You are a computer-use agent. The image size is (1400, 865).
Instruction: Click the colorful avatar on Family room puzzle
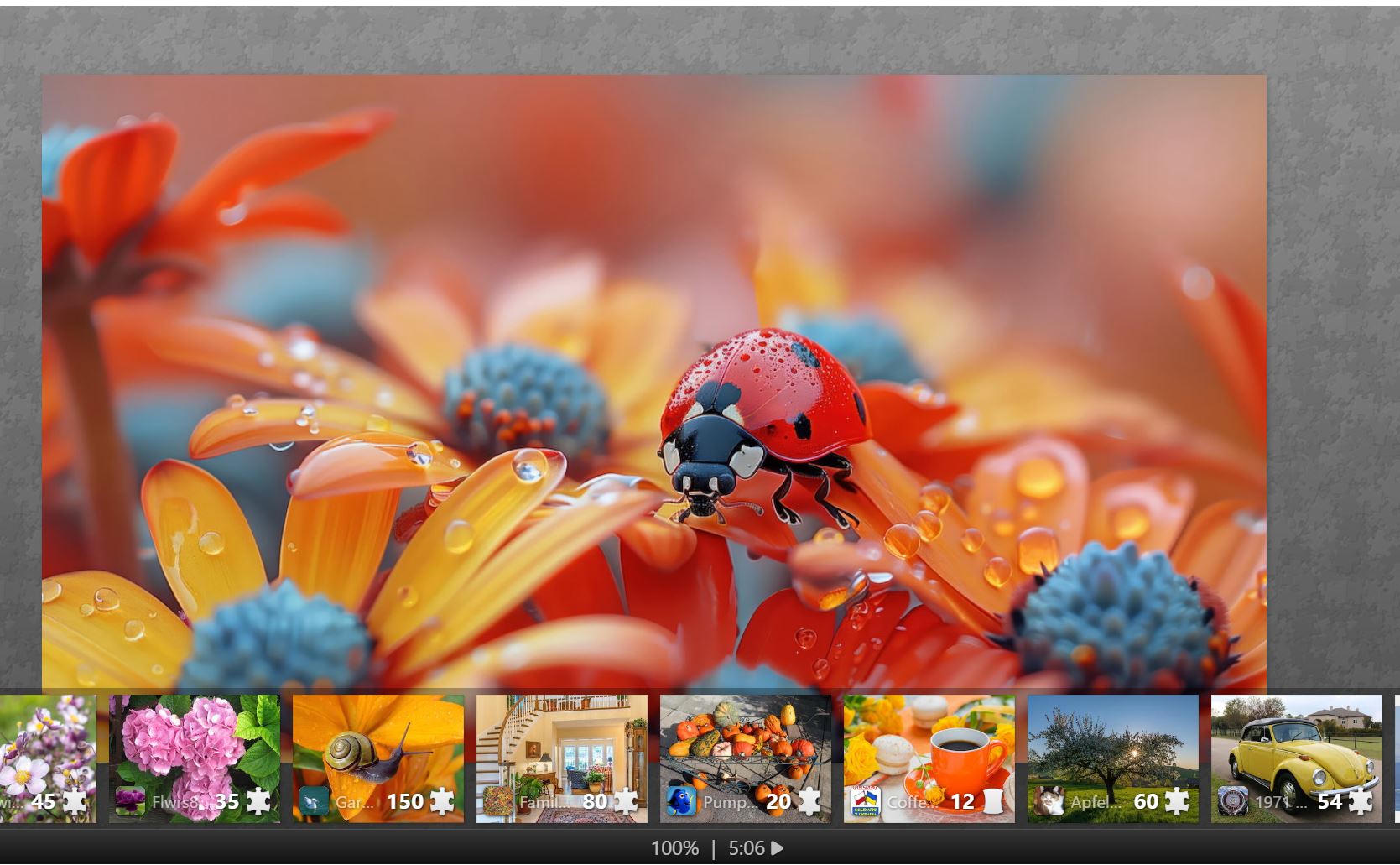pos(497,801)
